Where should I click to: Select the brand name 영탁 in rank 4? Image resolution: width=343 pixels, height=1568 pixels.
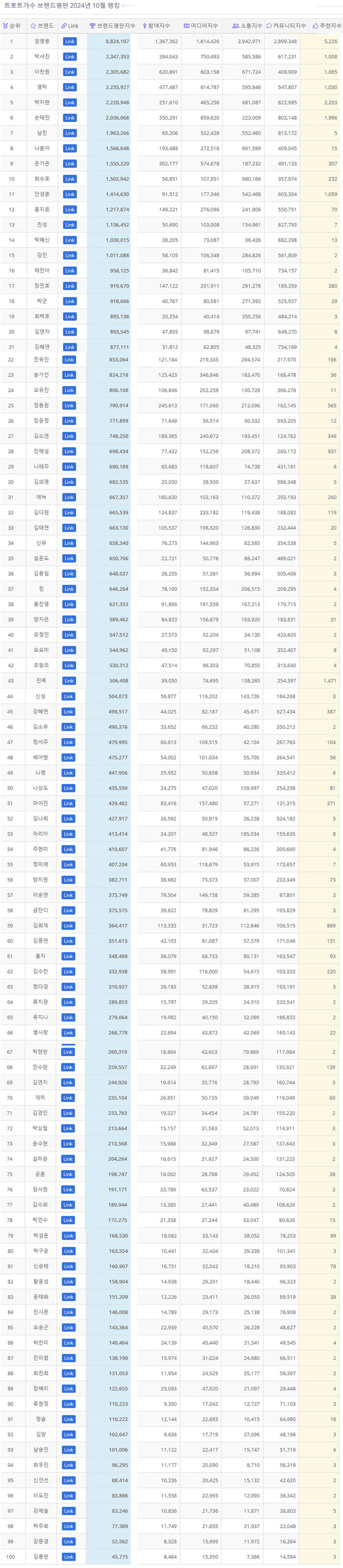[42, 87]
